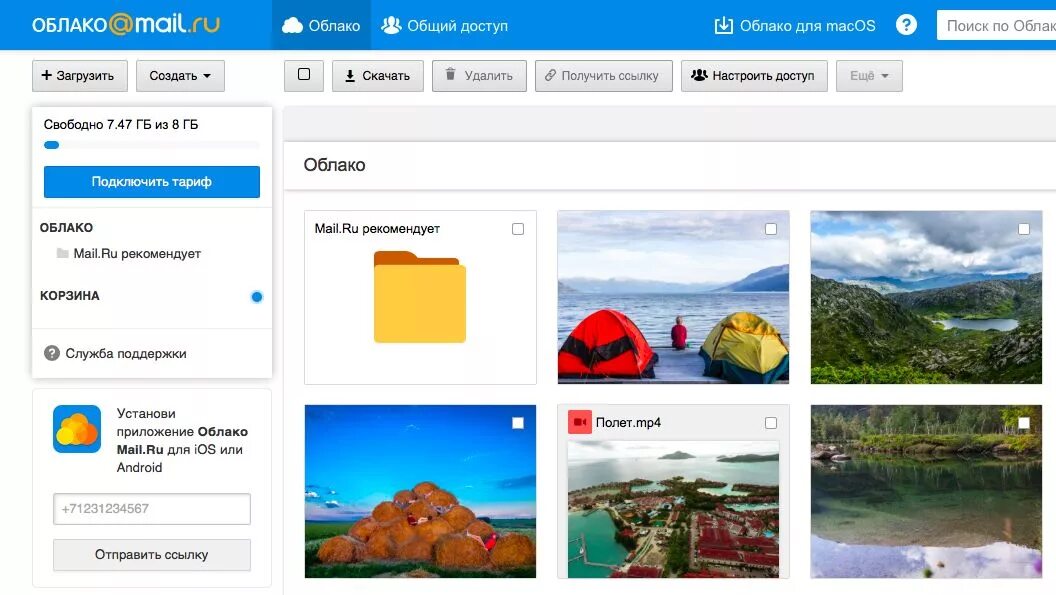Expand the Создать dropdown
1056x595 pixels.
[x=180, y=75]
